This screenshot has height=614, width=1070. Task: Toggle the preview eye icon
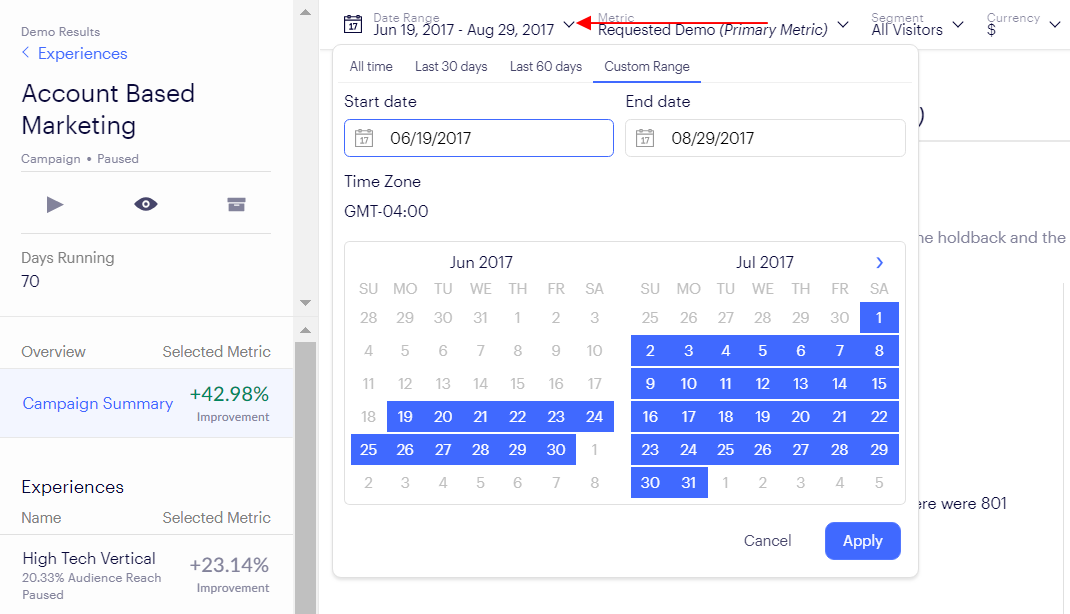click(145, 204)
